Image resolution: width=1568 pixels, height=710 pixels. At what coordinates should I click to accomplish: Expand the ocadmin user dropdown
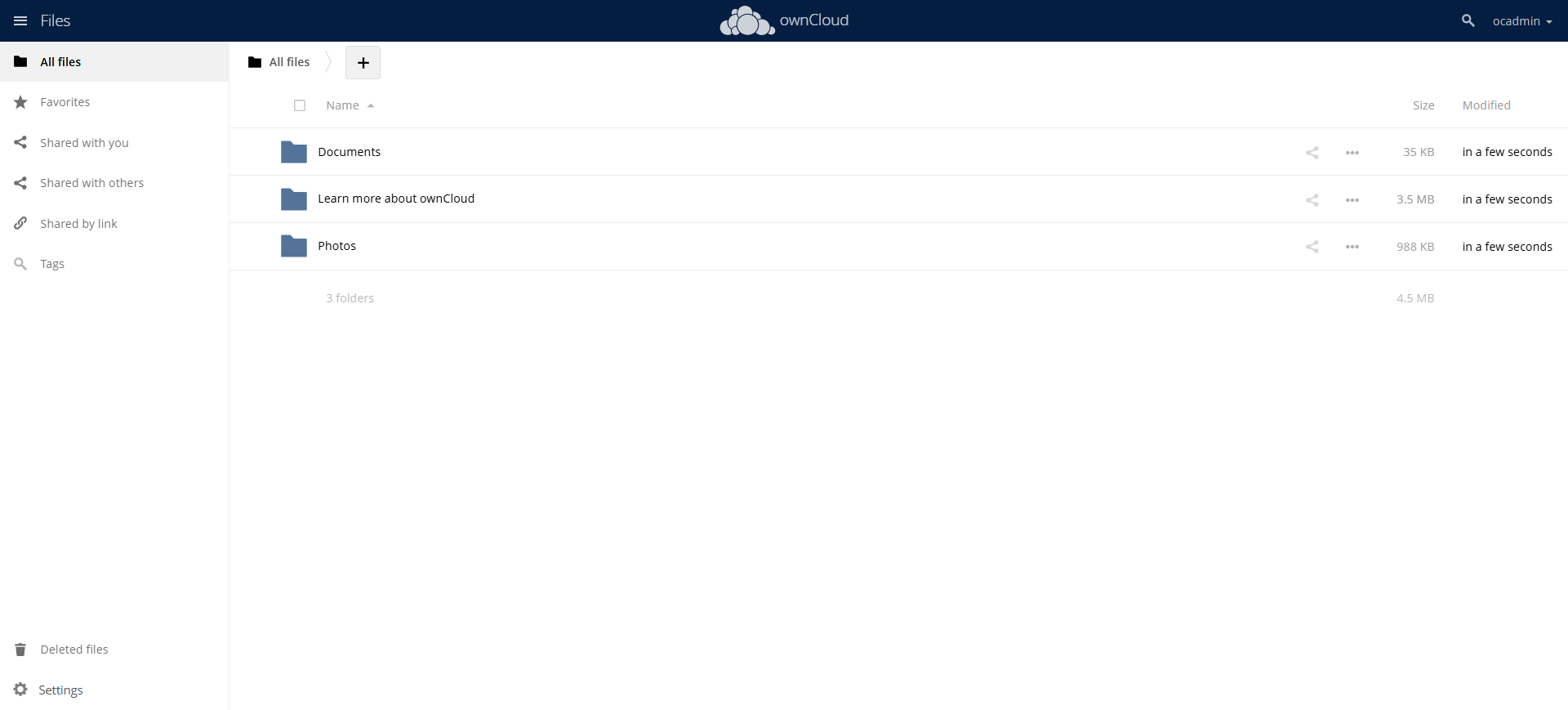1522,21
